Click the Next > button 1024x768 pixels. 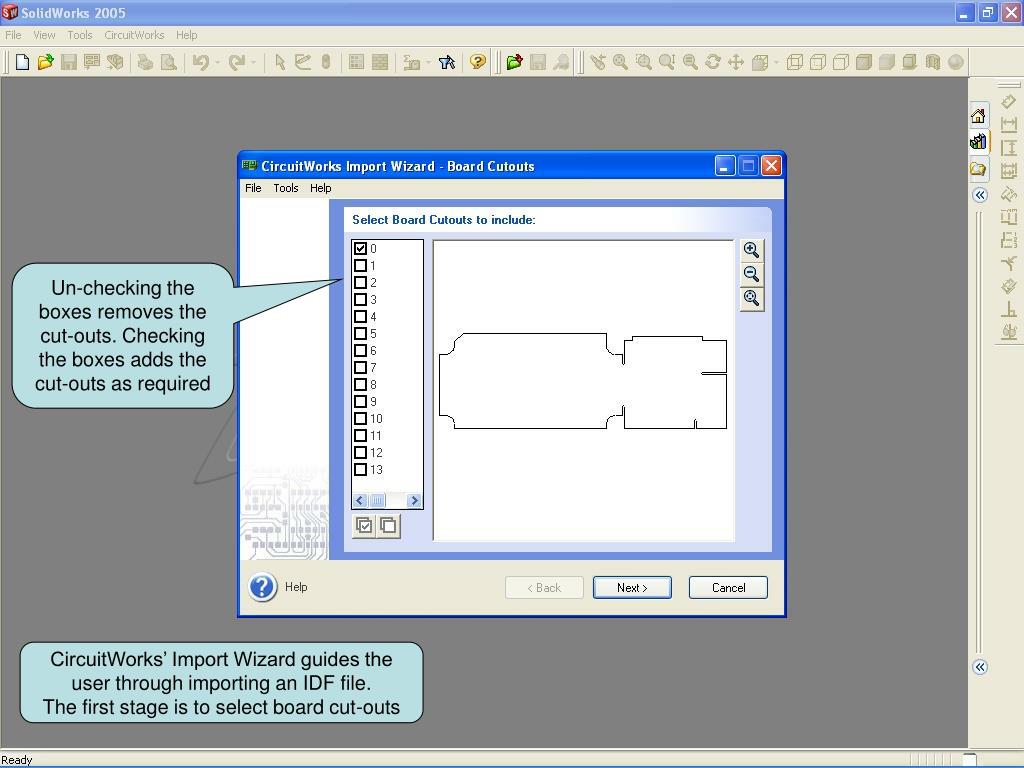pyautogui.click(x=632, y=587)
